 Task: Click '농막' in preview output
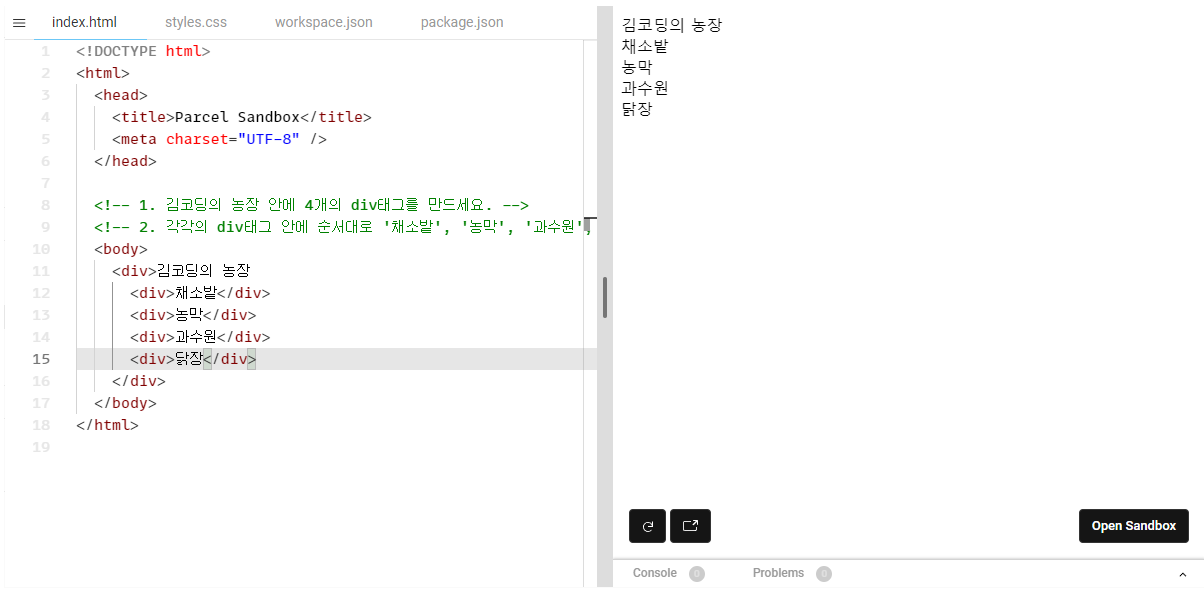tap(637, 67)
